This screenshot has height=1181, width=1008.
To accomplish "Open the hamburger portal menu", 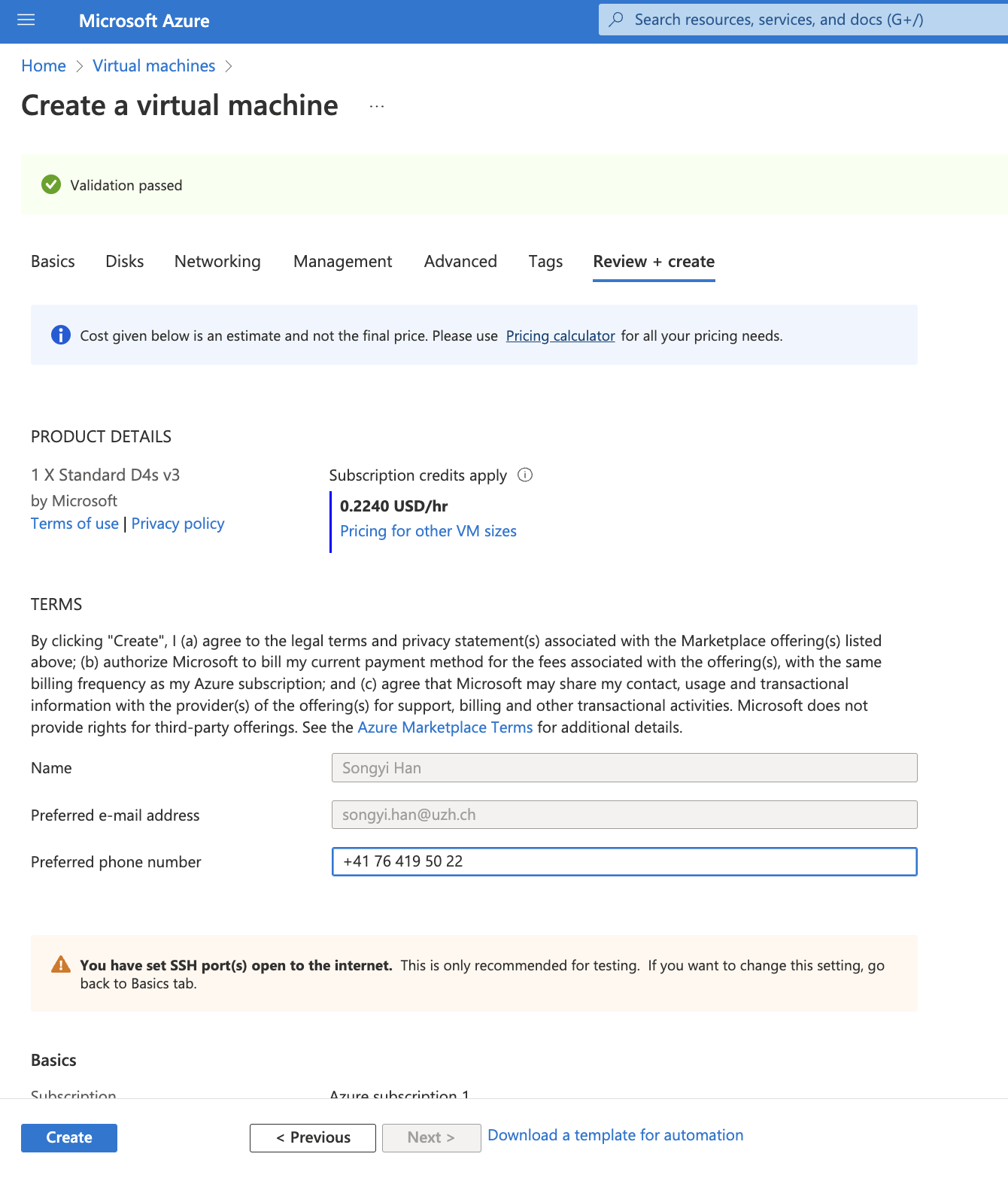I will point(26,20).
